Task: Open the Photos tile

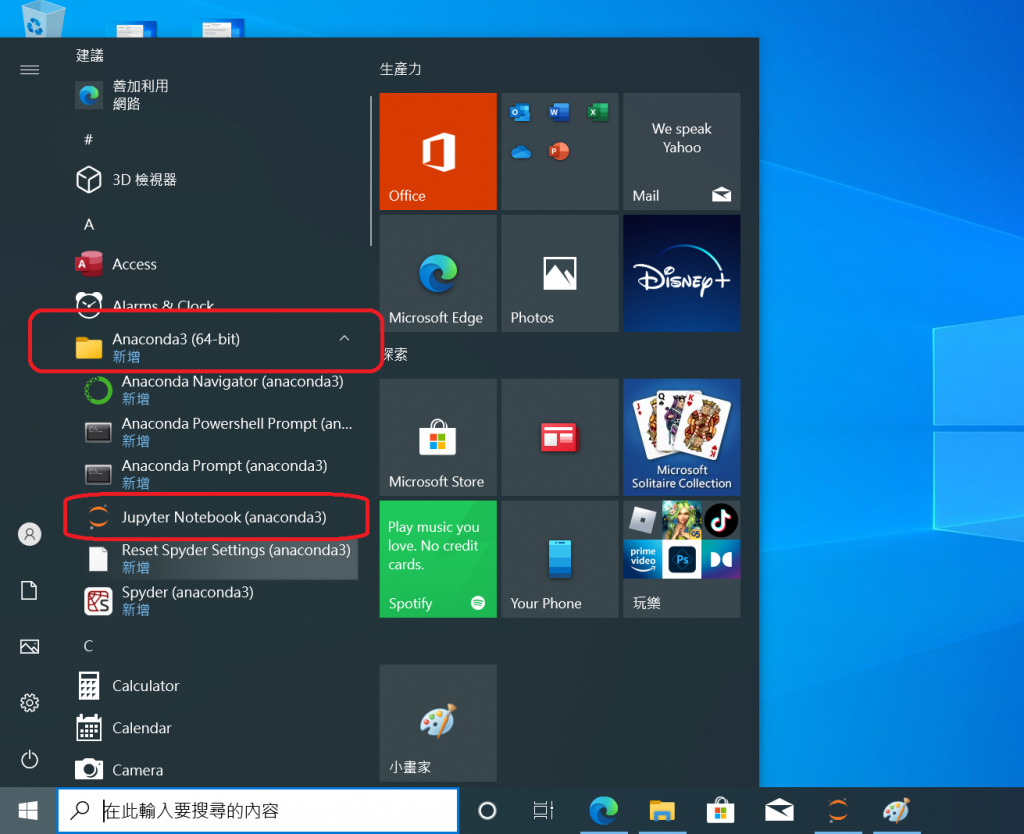Action: pyautogui.click(x=560, y=273)
